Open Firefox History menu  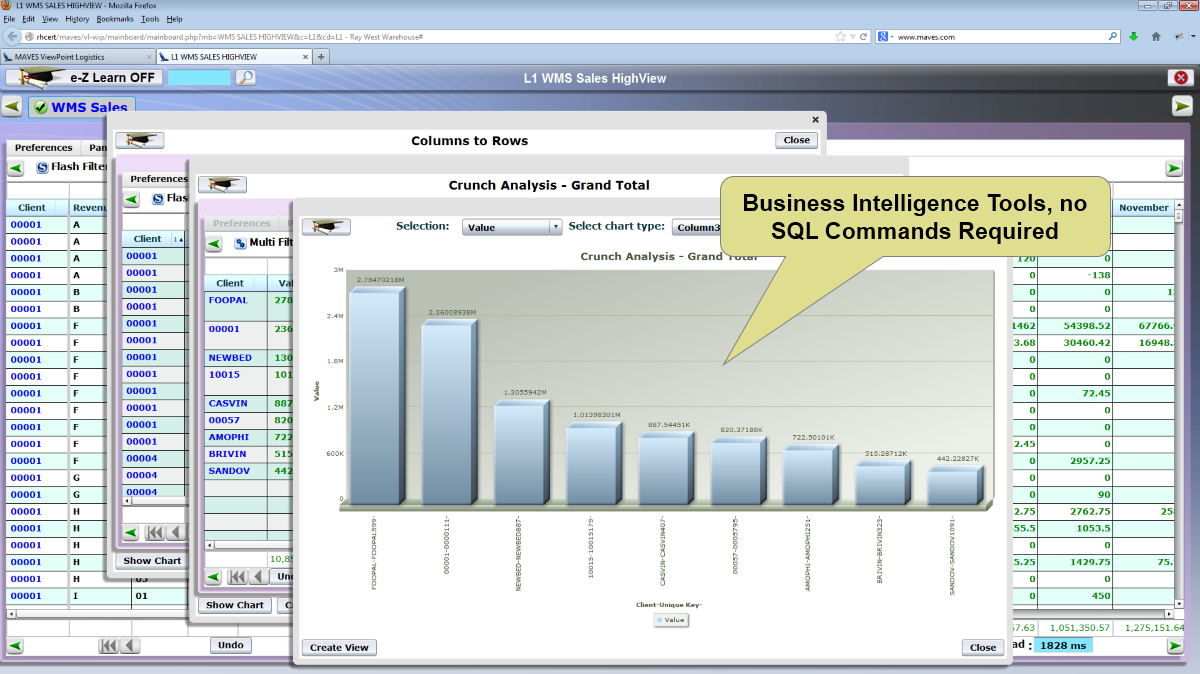tap(77, 19)
